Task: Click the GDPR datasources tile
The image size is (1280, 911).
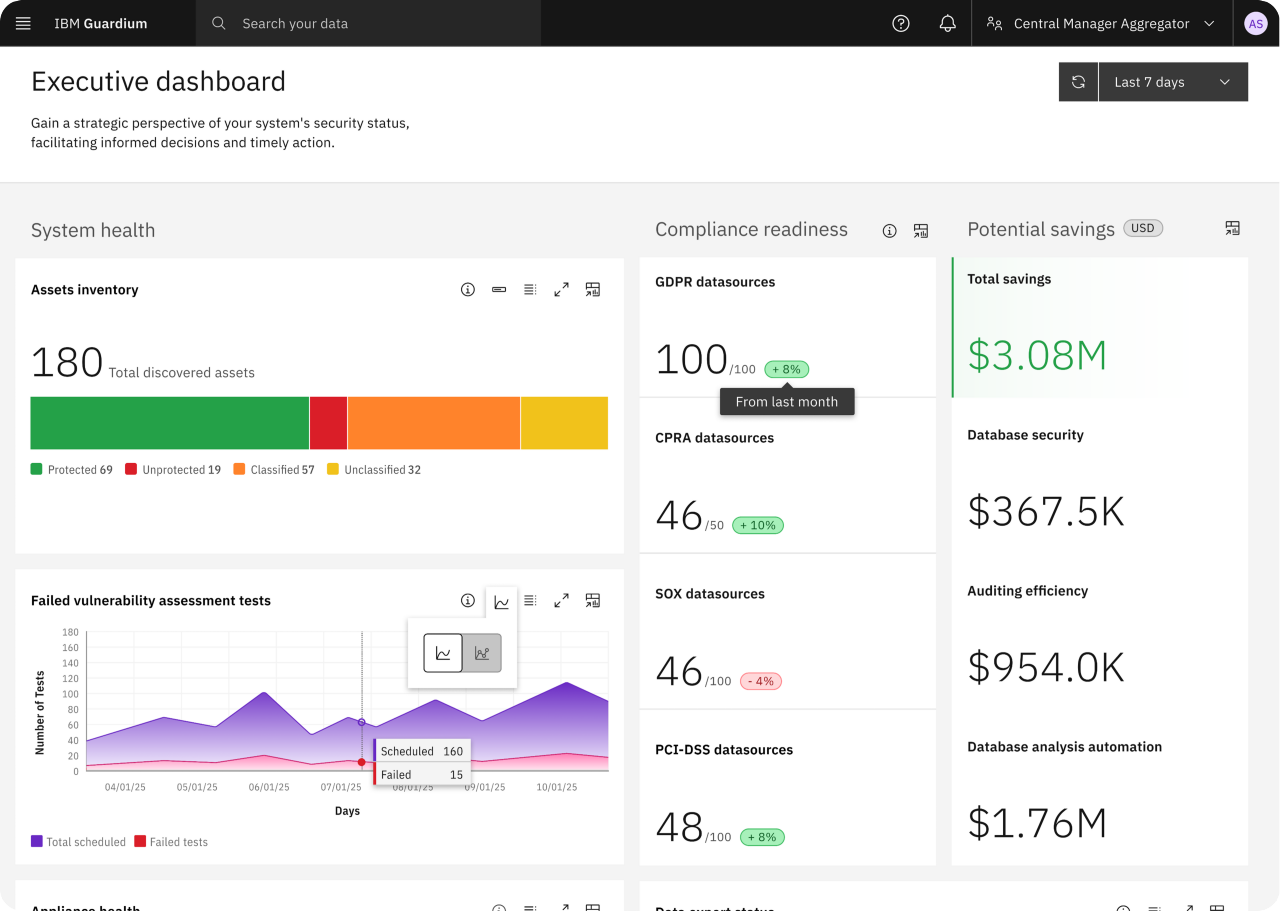Action: tap(788, 328)
